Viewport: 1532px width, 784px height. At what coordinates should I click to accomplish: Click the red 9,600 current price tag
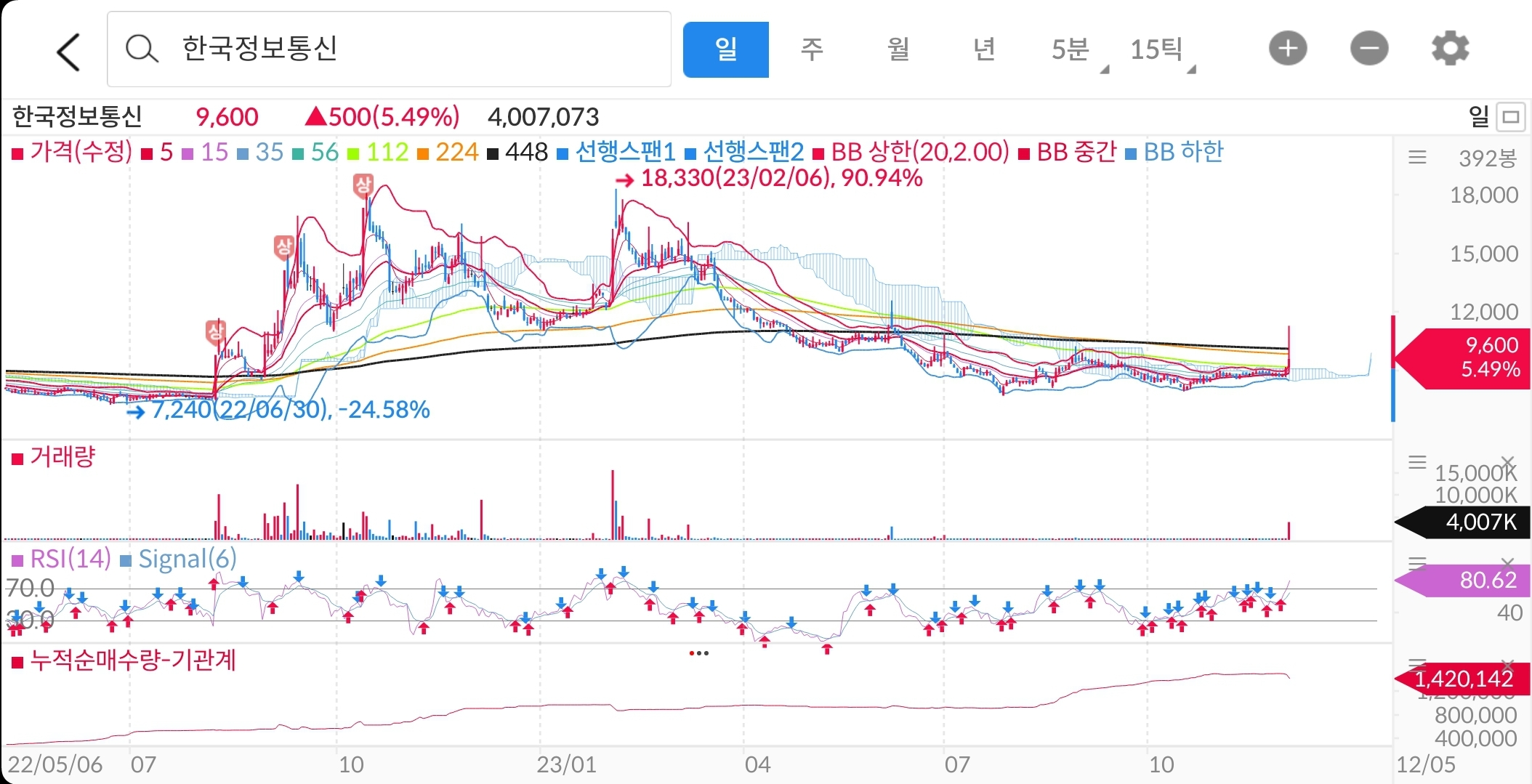coord(1462,357)
